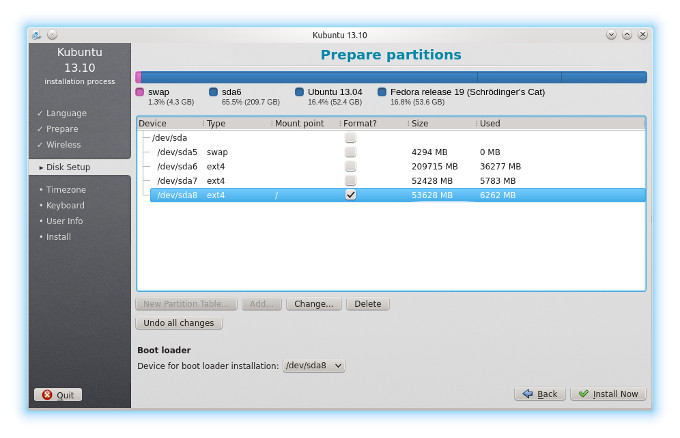Sort by the Format? column header
This screenshot has width=680, height=438.
click(x=374, y=124)
